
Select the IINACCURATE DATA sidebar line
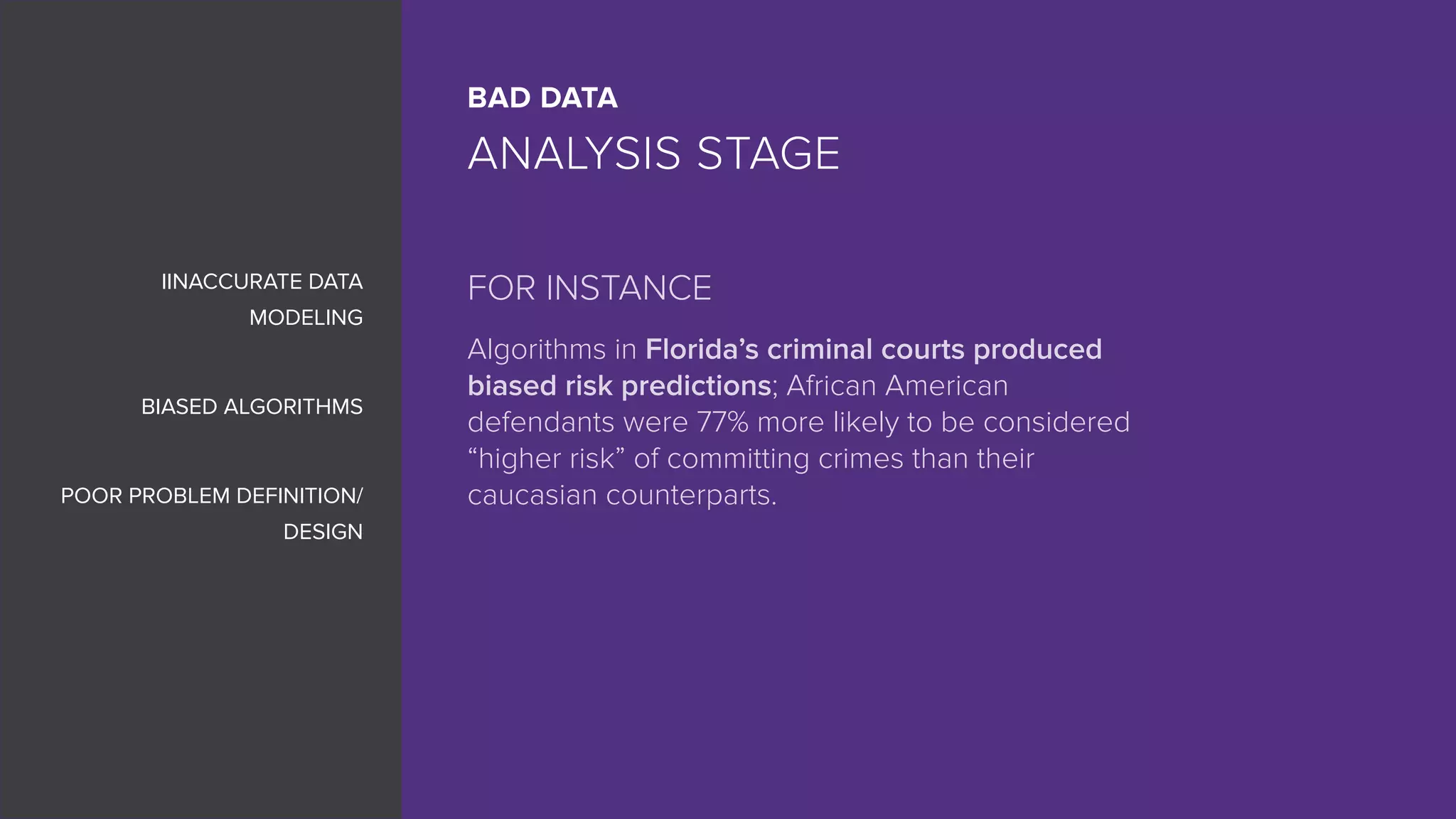262,282
